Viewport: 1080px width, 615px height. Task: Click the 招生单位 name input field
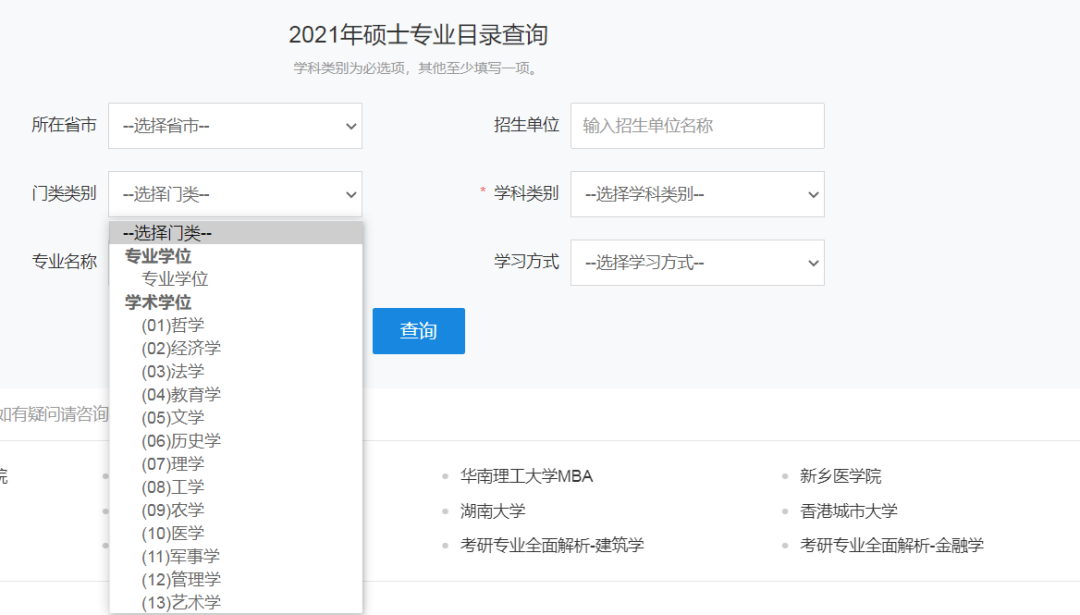point(697,125)
